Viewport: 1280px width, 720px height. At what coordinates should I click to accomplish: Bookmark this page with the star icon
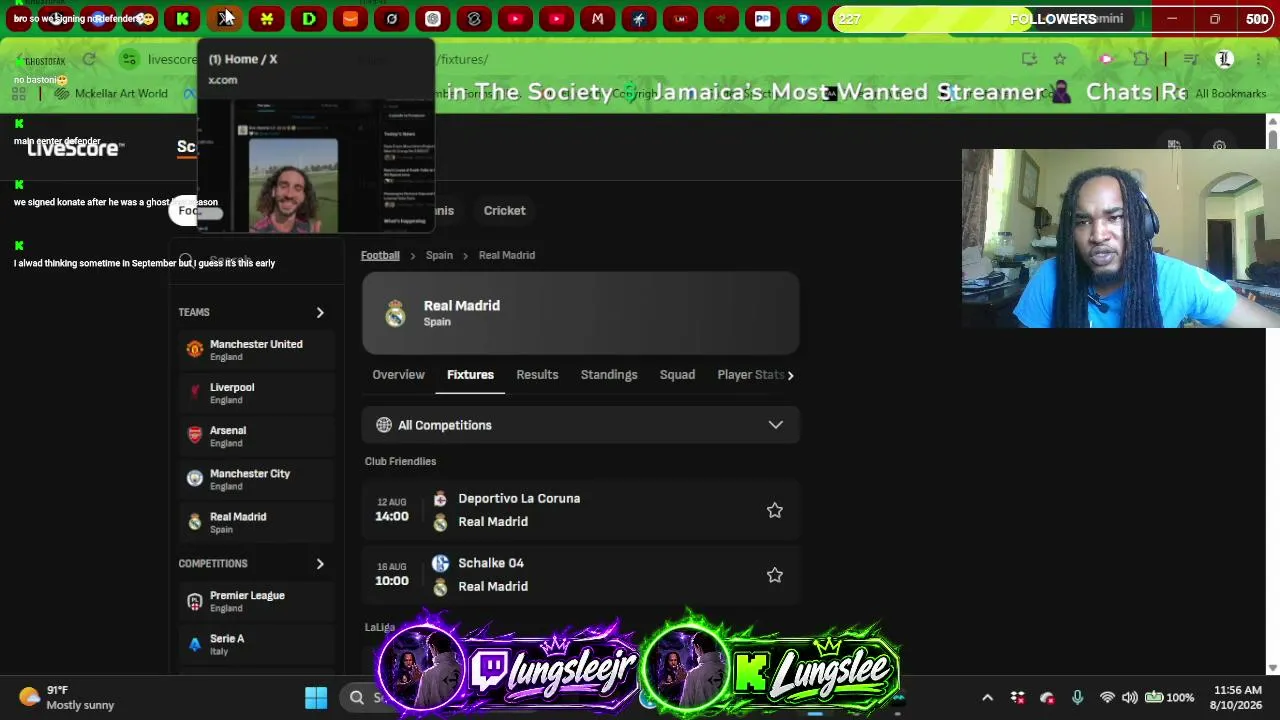tap(1060, 59)
